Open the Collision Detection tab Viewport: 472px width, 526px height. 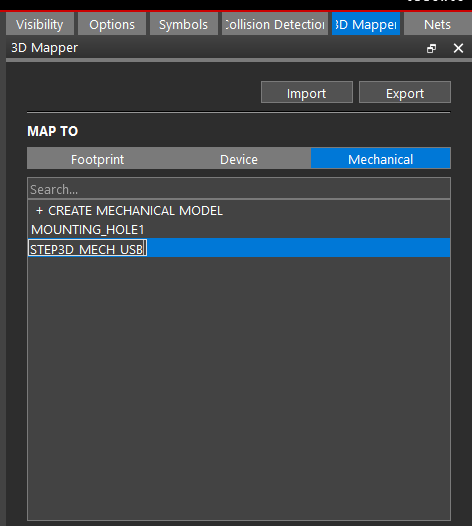275,24
